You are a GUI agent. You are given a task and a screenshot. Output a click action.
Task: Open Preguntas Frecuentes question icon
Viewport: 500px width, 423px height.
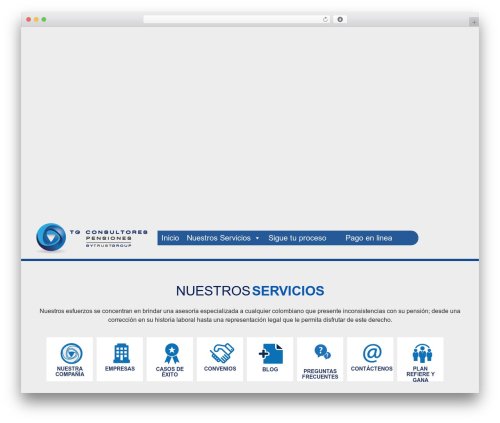pyautogui.click(x=322, y=352)
